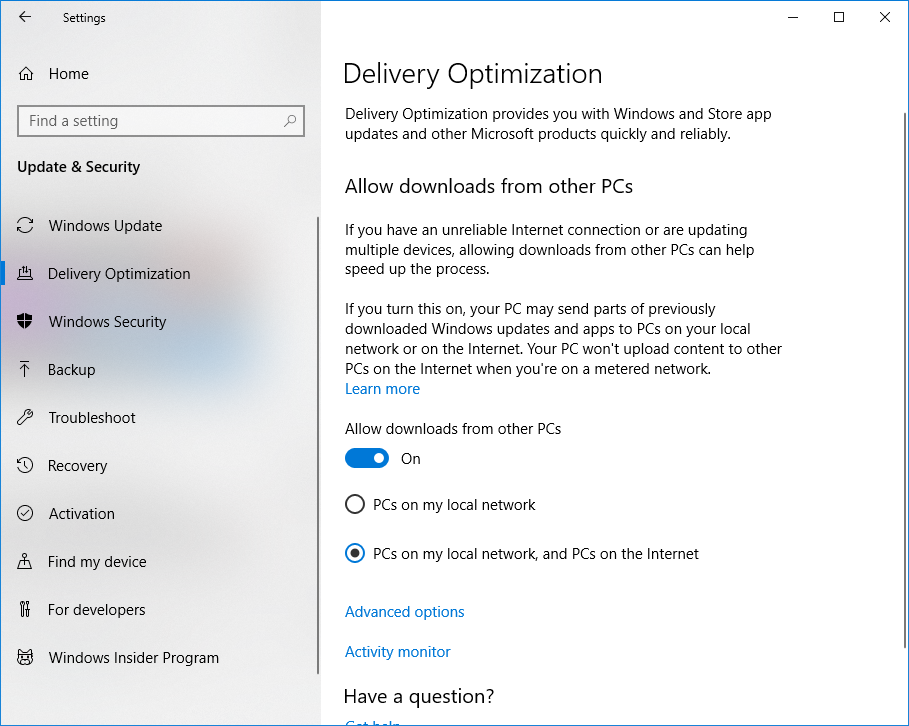
Task: Click the Windows Security shield icon
Action: [x=25, y=321]
